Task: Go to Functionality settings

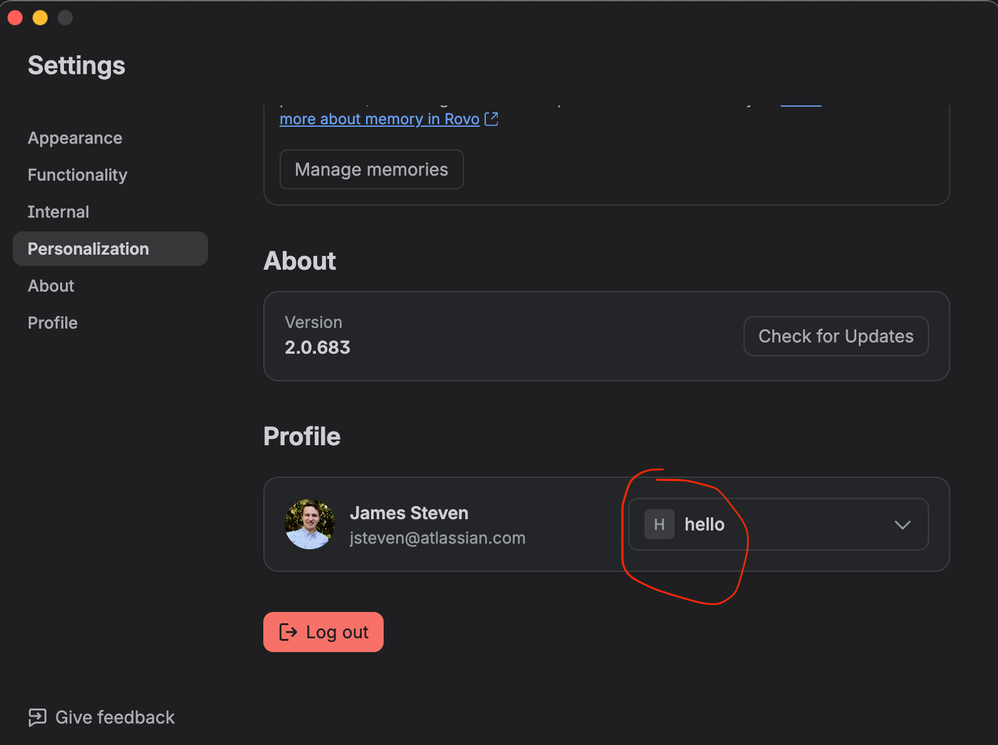Action: coord(77,175)
